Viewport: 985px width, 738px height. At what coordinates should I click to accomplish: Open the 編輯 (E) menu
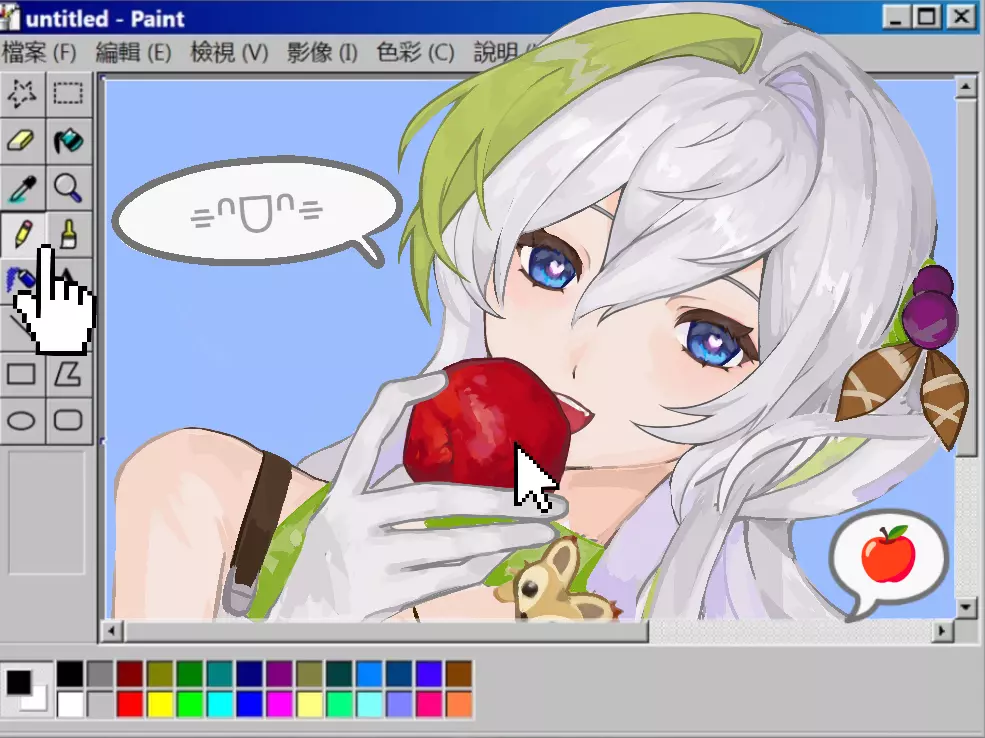133,53
